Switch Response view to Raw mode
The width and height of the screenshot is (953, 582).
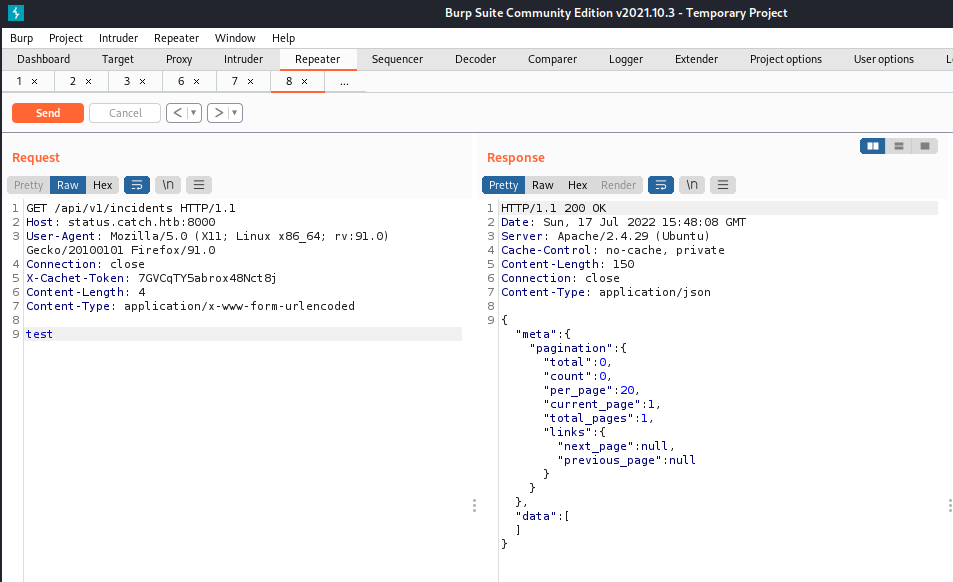[542, 184]
